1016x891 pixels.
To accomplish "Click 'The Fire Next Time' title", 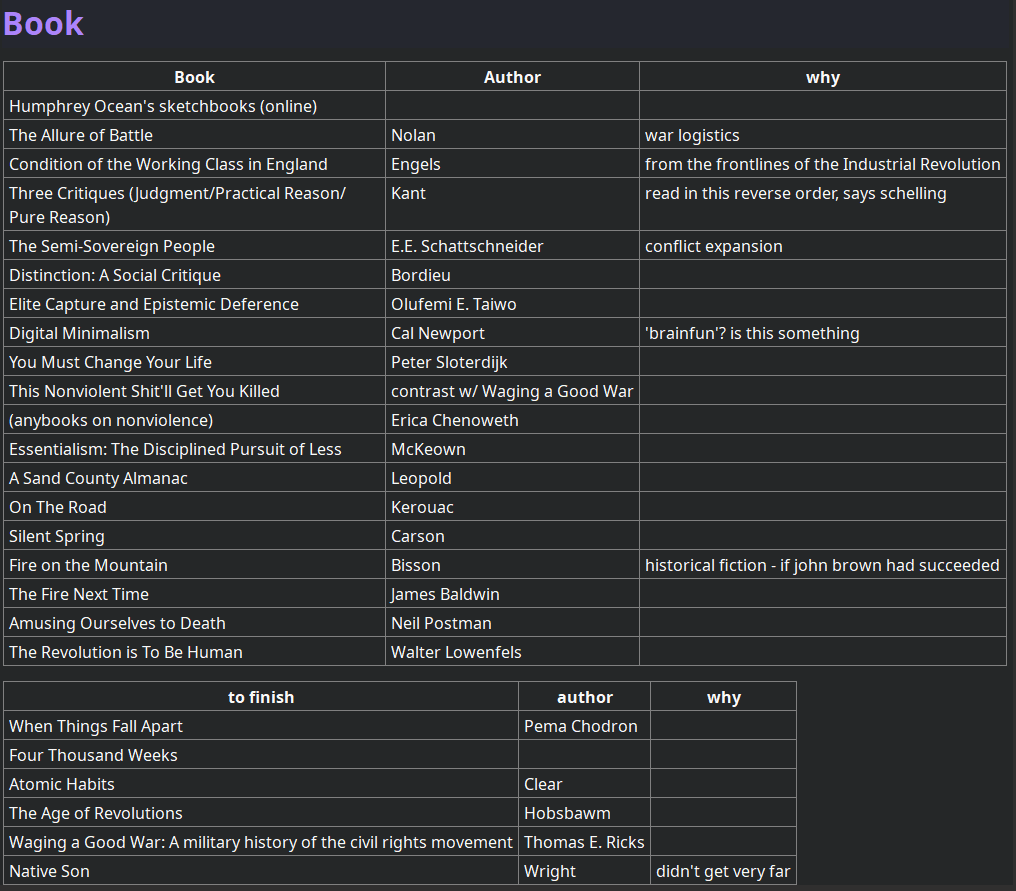I will pos(78,594).
